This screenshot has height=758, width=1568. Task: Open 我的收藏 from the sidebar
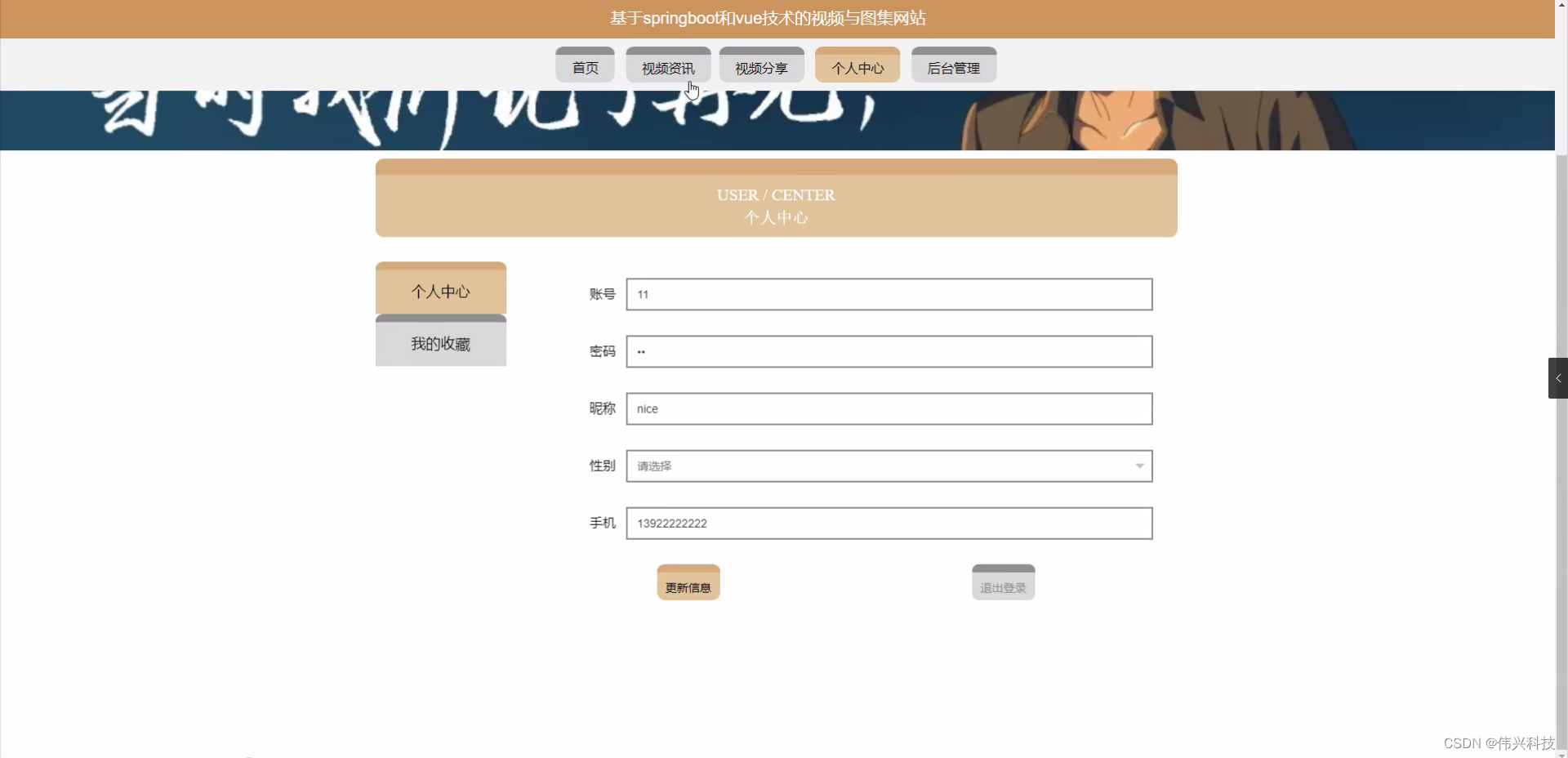440,344
